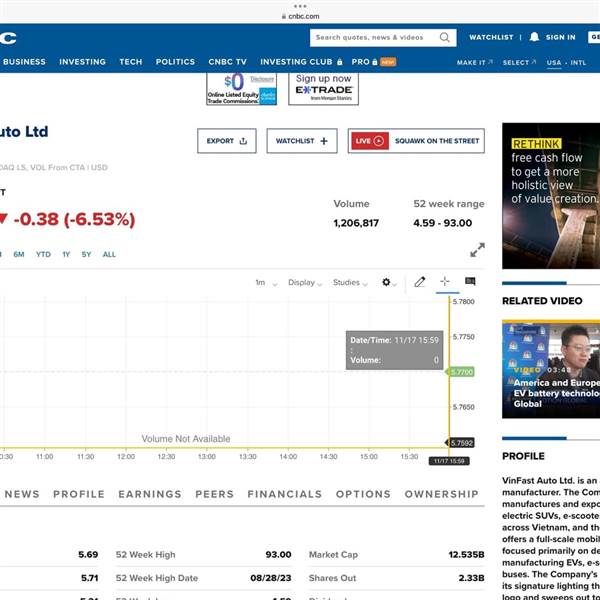Click the Shares Out value 2.33B

471,578
